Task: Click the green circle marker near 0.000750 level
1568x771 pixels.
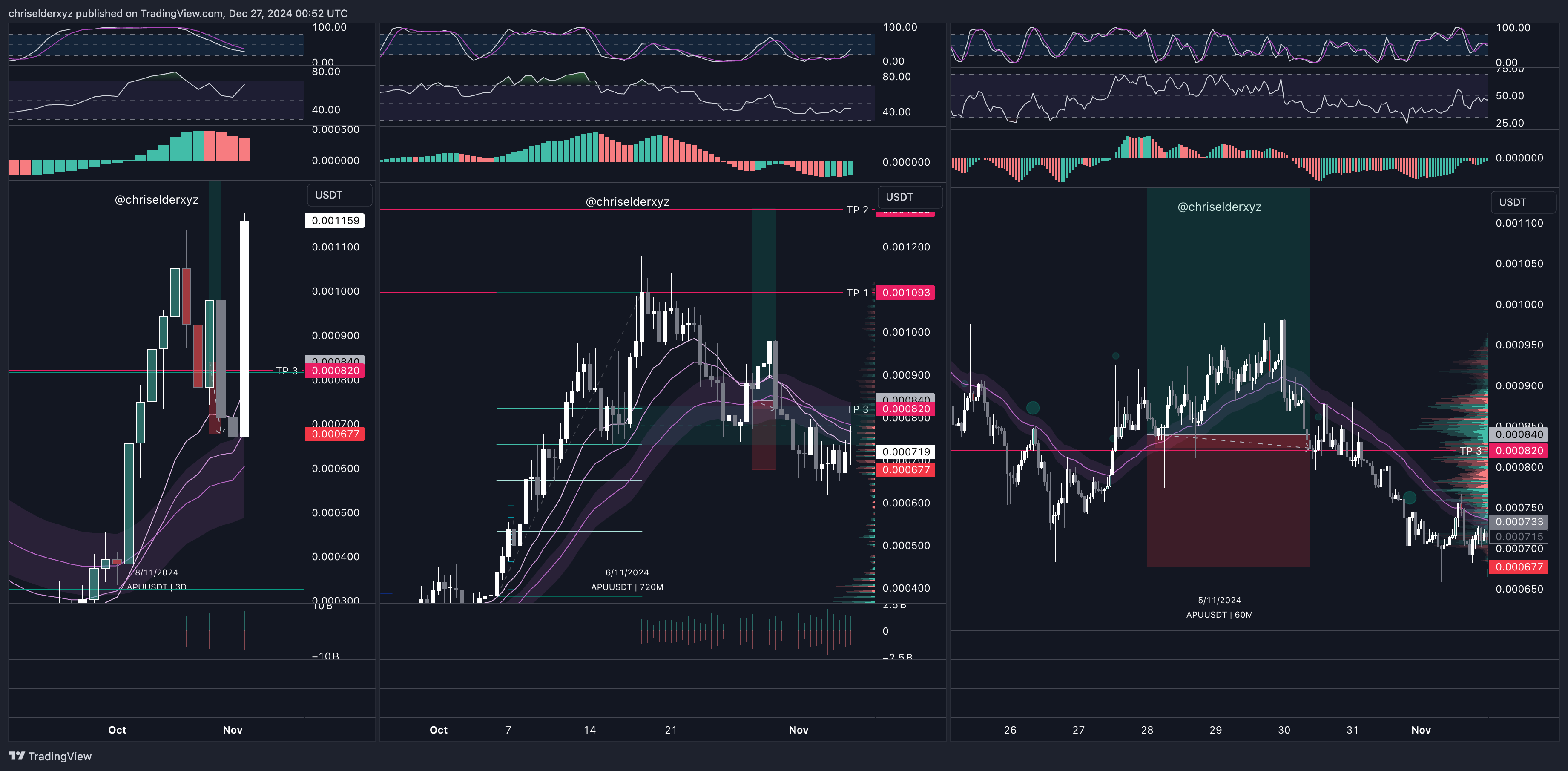Action: point(1409,498)
